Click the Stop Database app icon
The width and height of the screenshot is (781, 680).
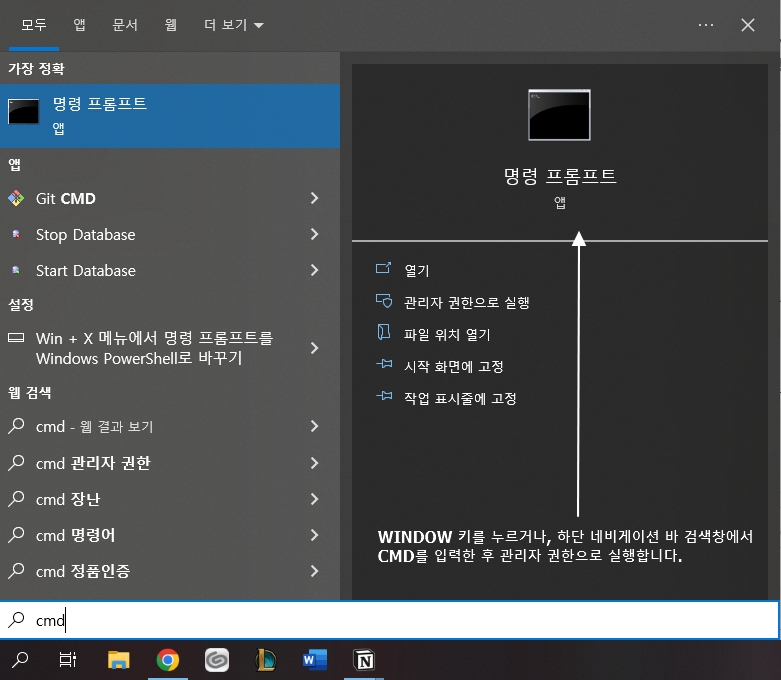(x=16, y=234)
